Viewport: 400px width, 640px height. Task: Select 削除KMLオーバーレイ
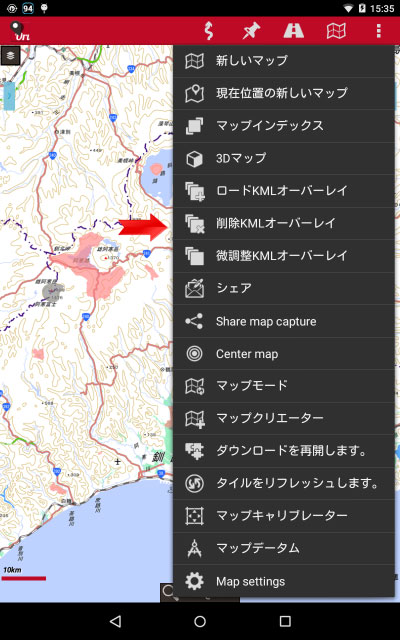(284, 223)
